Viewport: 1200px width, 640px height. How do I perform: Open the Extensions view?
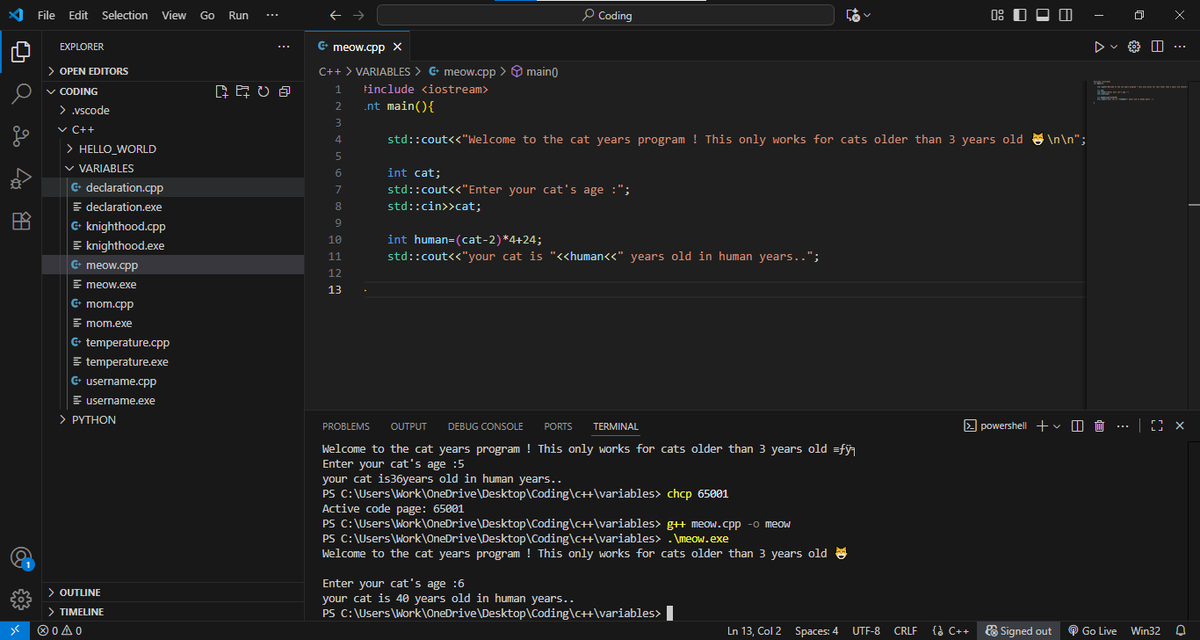[22, 221]
